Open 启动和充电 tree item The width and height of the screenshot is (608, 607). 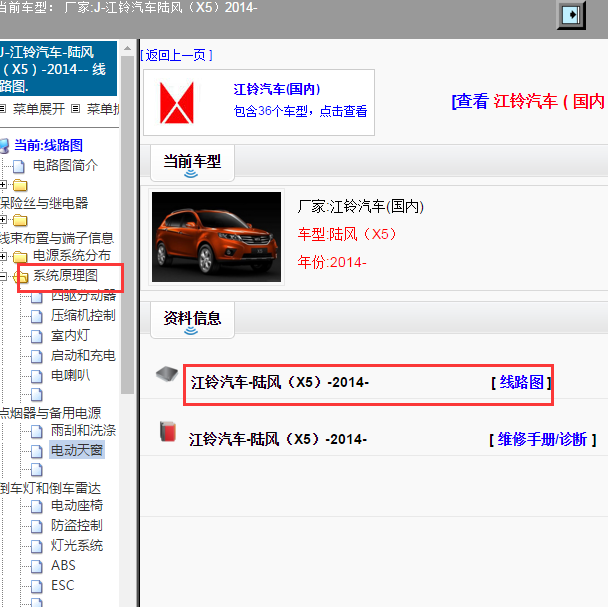coord(83,355)
